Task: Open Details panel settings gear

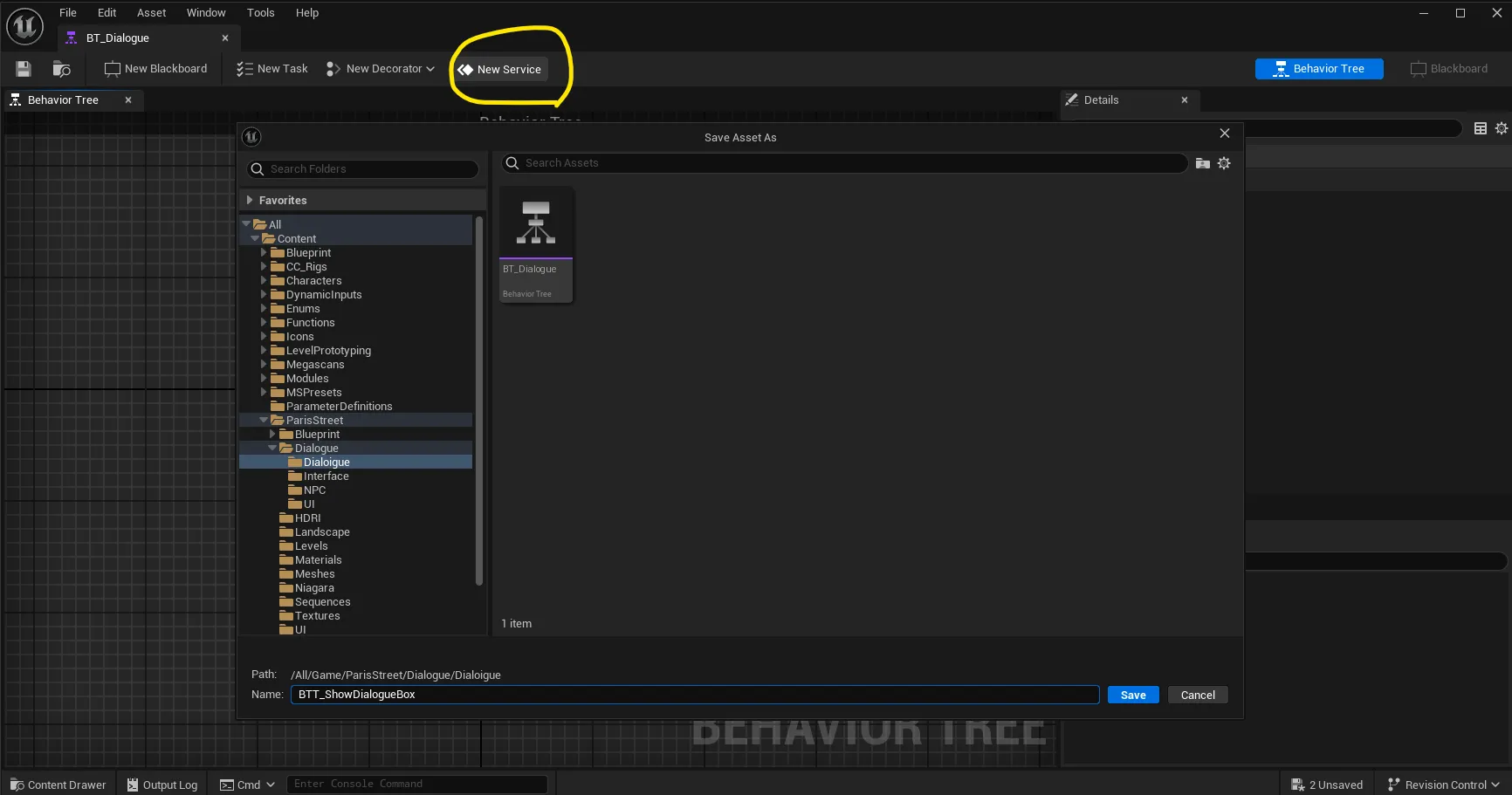Action: point(1502,128)
